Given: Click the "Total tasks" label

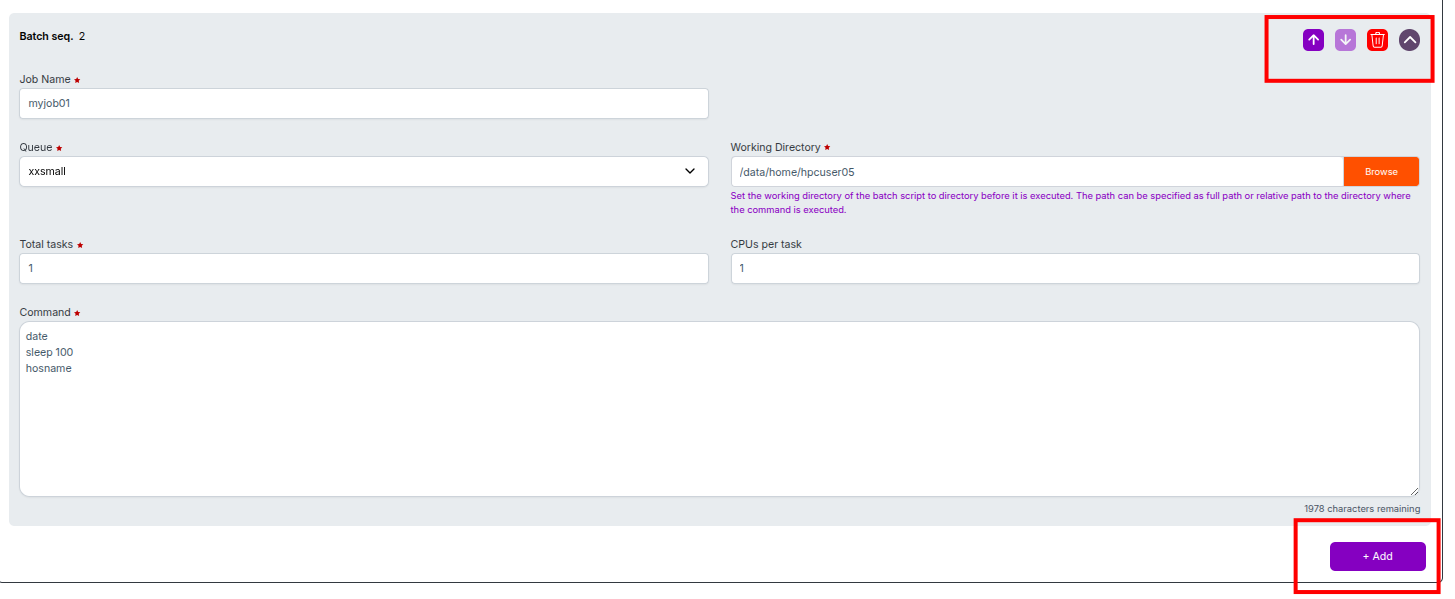Looking at the screenshot, I should [x=46, y=244].
